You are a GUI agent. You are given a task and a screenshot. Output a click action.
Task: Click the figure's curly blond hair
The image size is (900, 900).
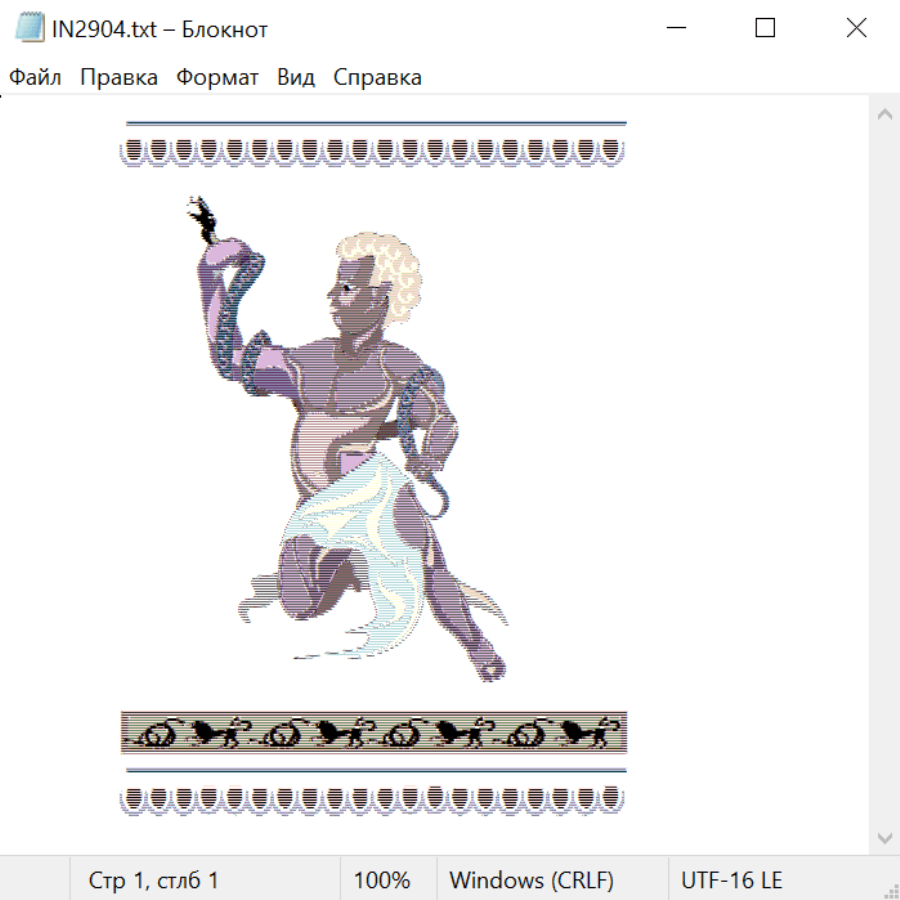(x=385, y=270)
